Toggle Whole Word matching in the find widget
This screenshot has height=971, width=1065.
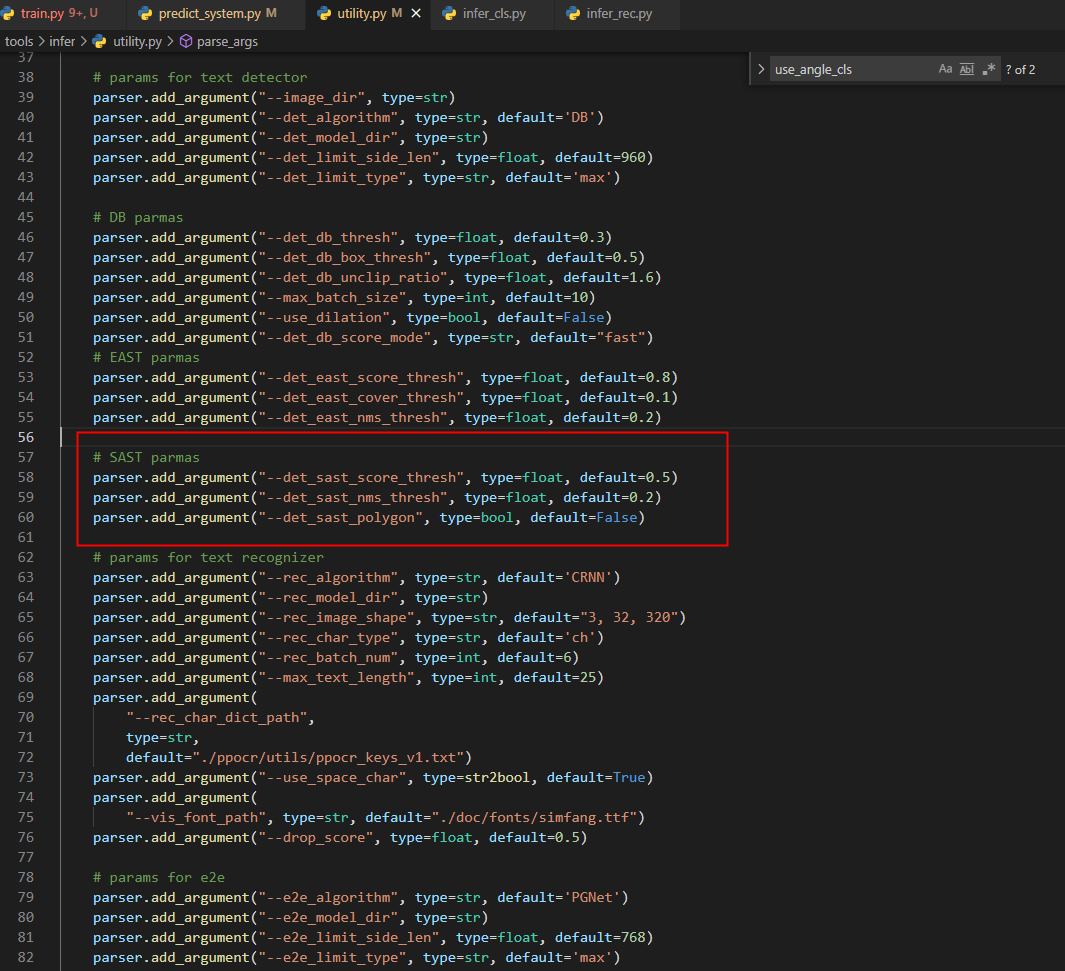pos(966,68)
